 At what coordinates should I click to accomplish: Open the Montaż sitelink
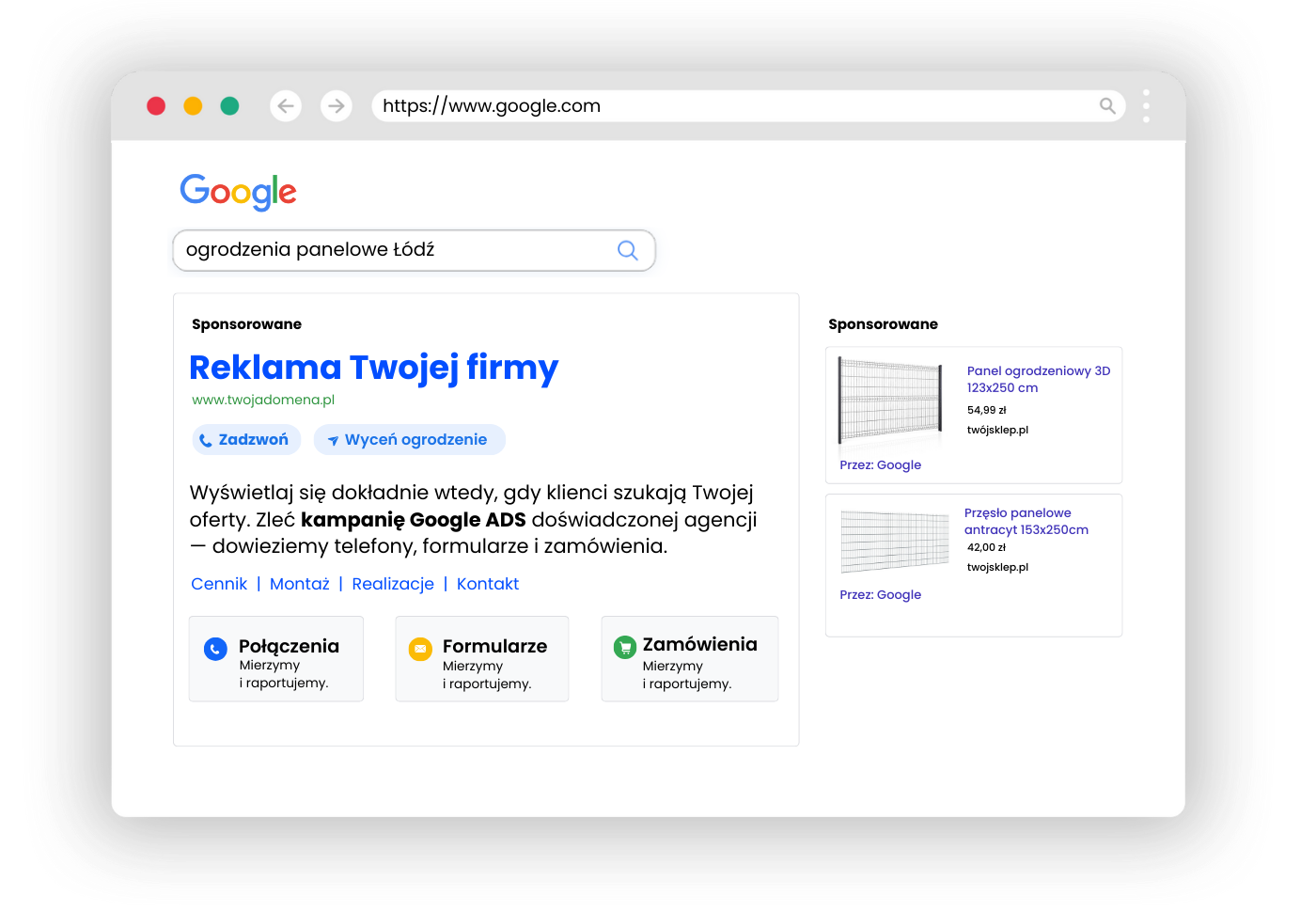click(299, 584)
